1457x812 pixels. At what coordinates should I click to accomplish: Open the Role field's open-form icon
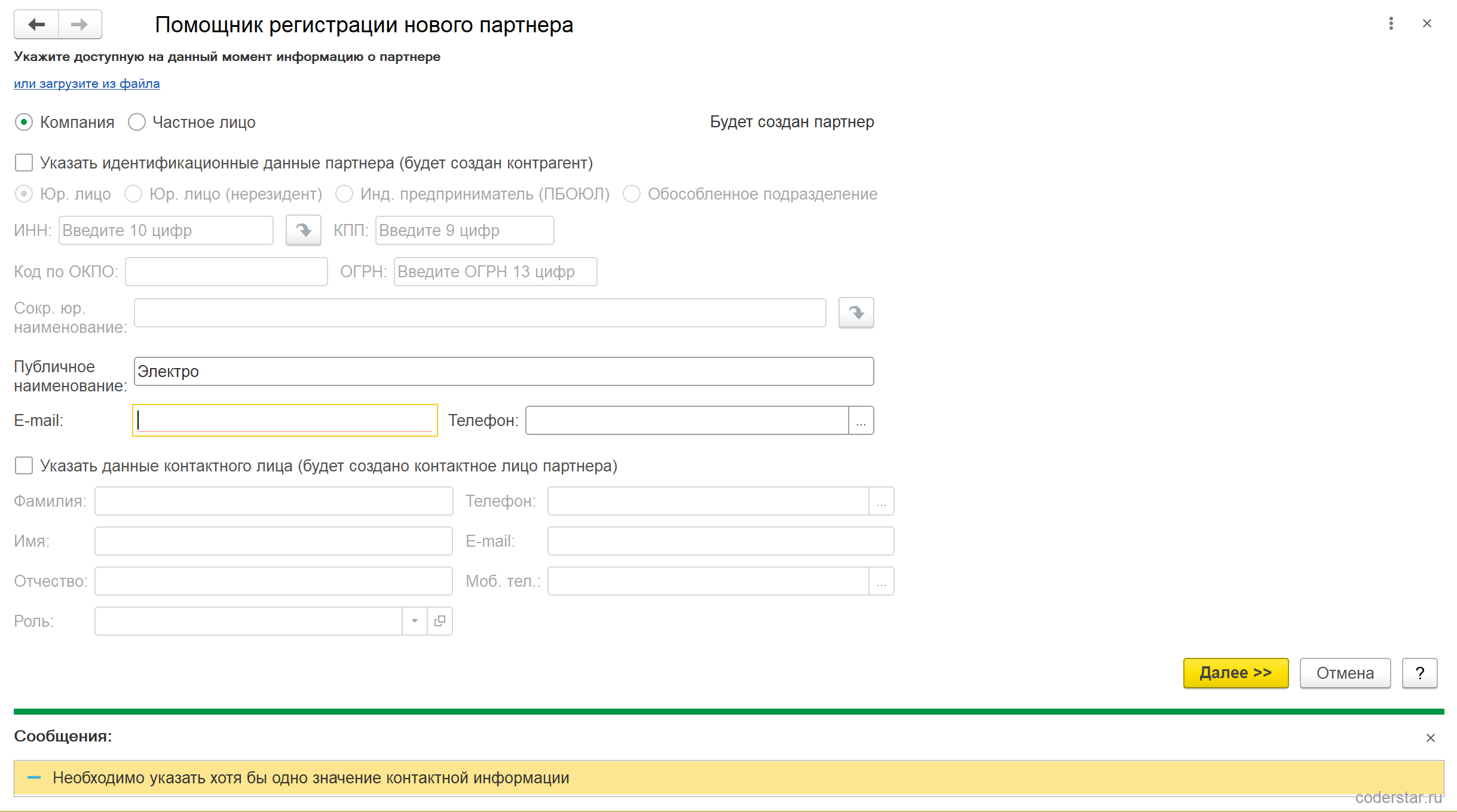[x=440, y=621]
